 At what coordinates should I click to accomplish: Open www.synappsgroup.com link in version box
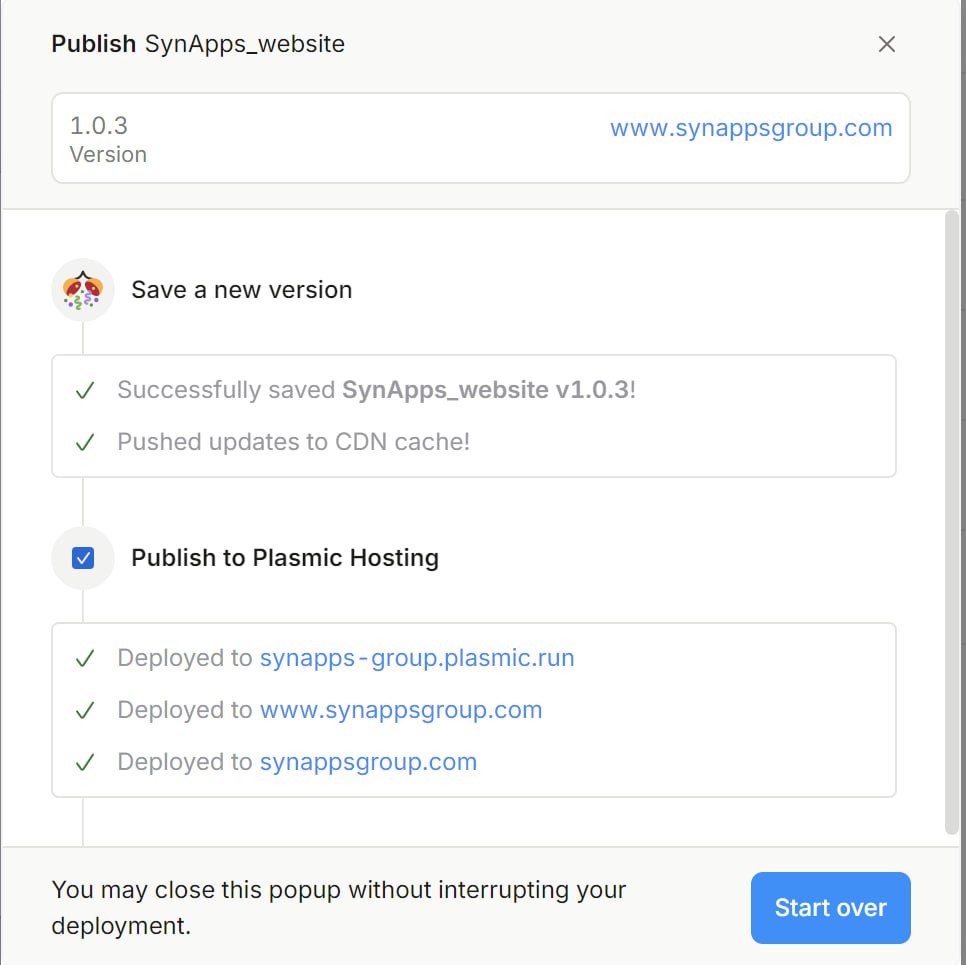[751, 128]
